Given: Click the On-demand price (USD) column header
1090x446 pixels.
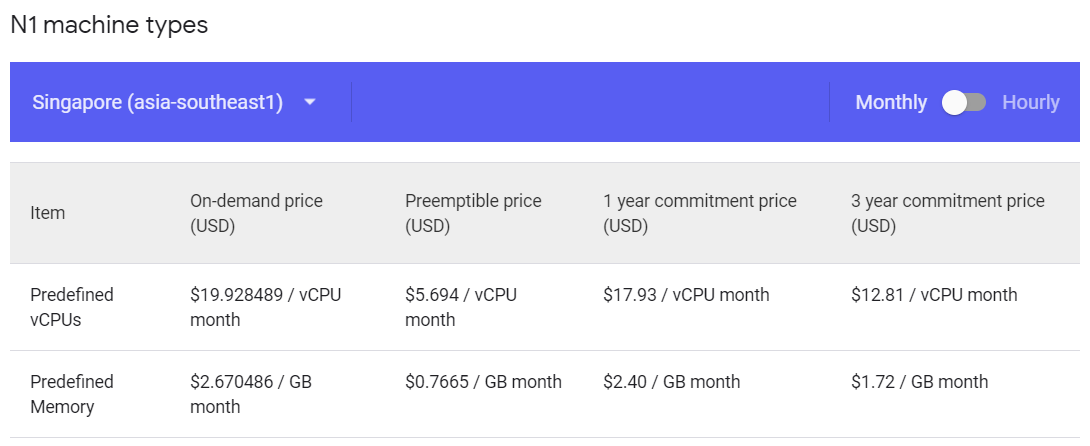Looking at the screenshot, I should pos(257,213).
